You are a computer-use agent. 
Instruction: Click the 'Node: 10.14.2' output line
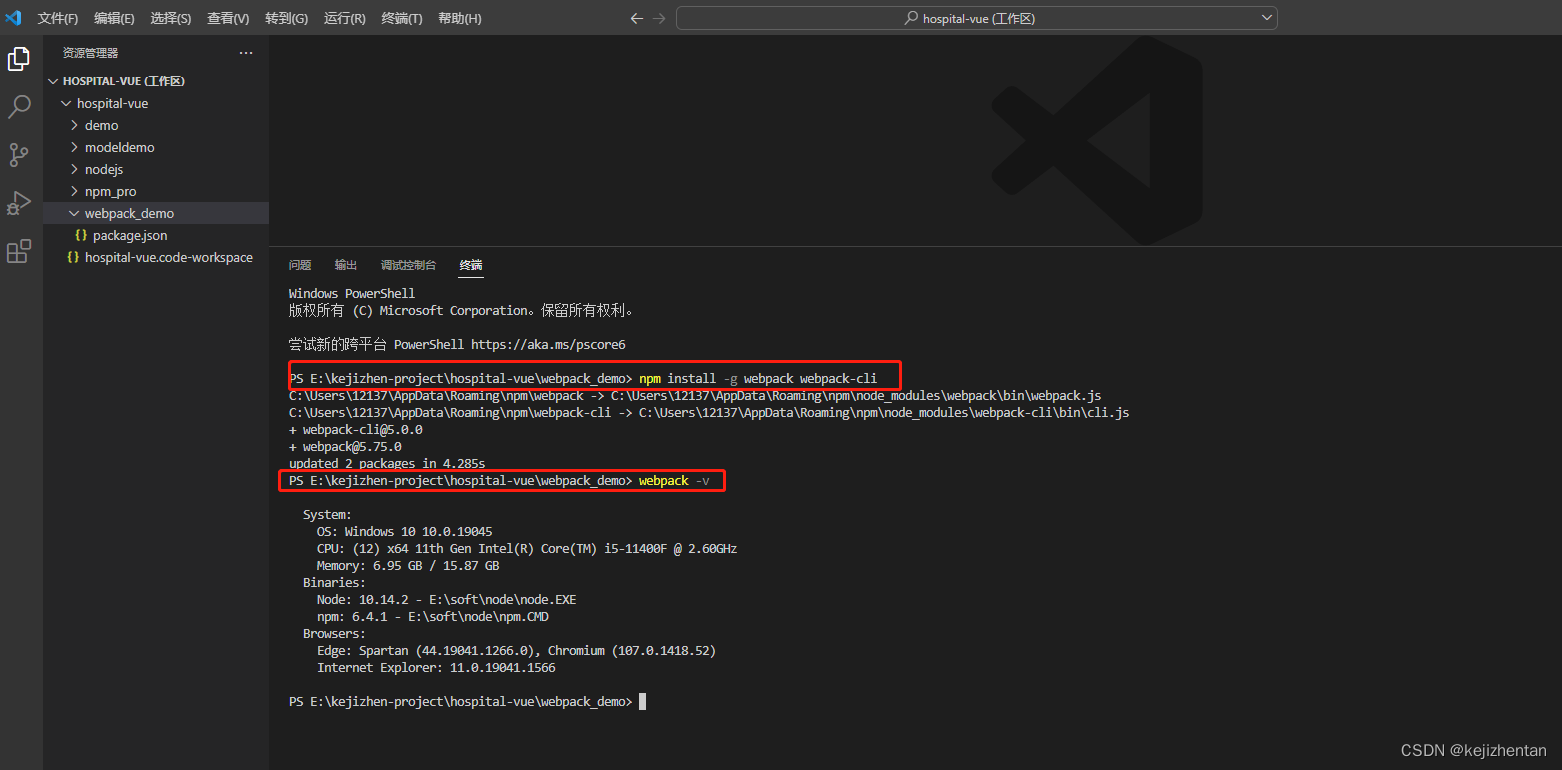click(447, 600)
